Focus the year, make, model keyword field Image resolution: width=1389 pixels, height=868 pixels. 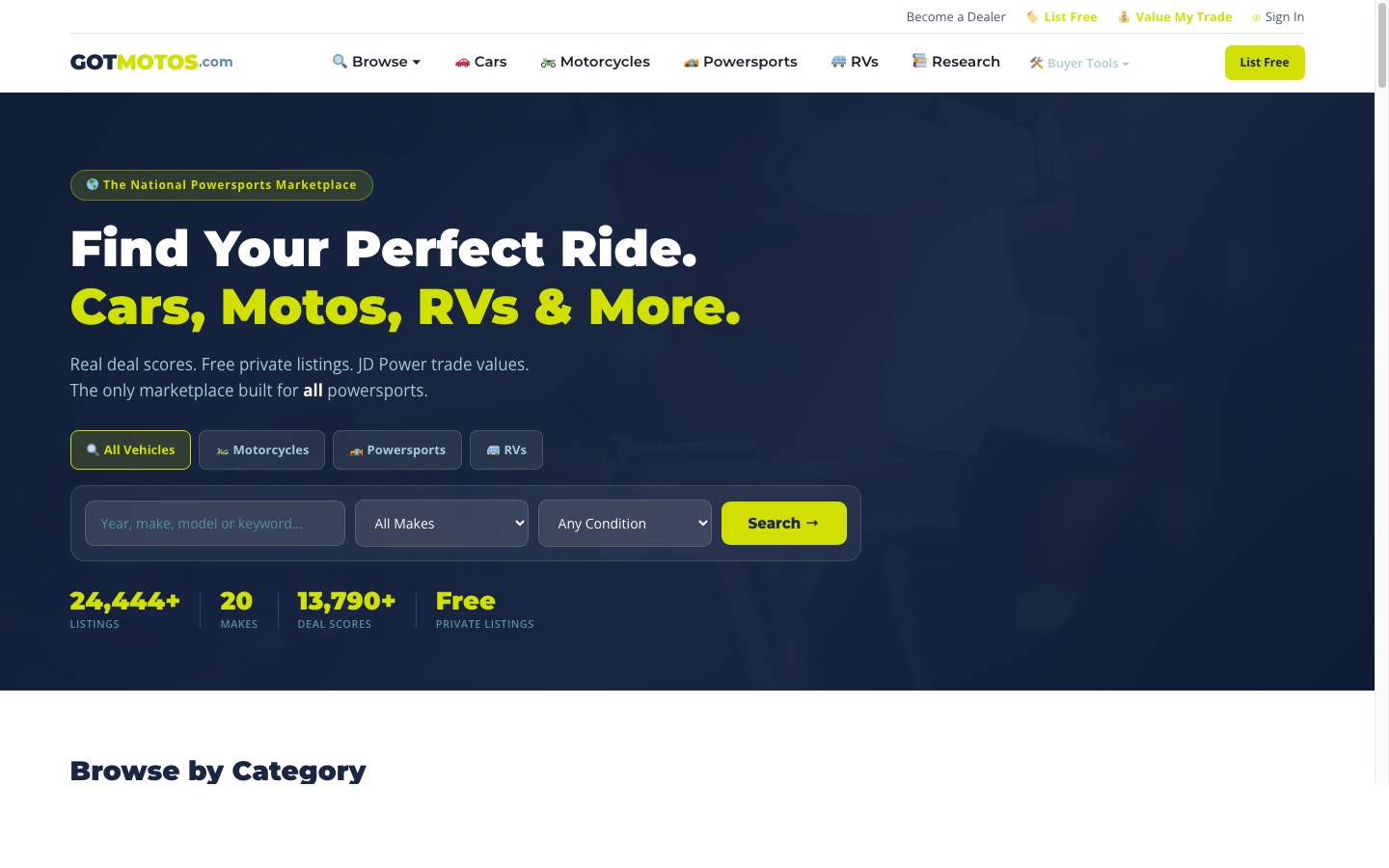215,524
